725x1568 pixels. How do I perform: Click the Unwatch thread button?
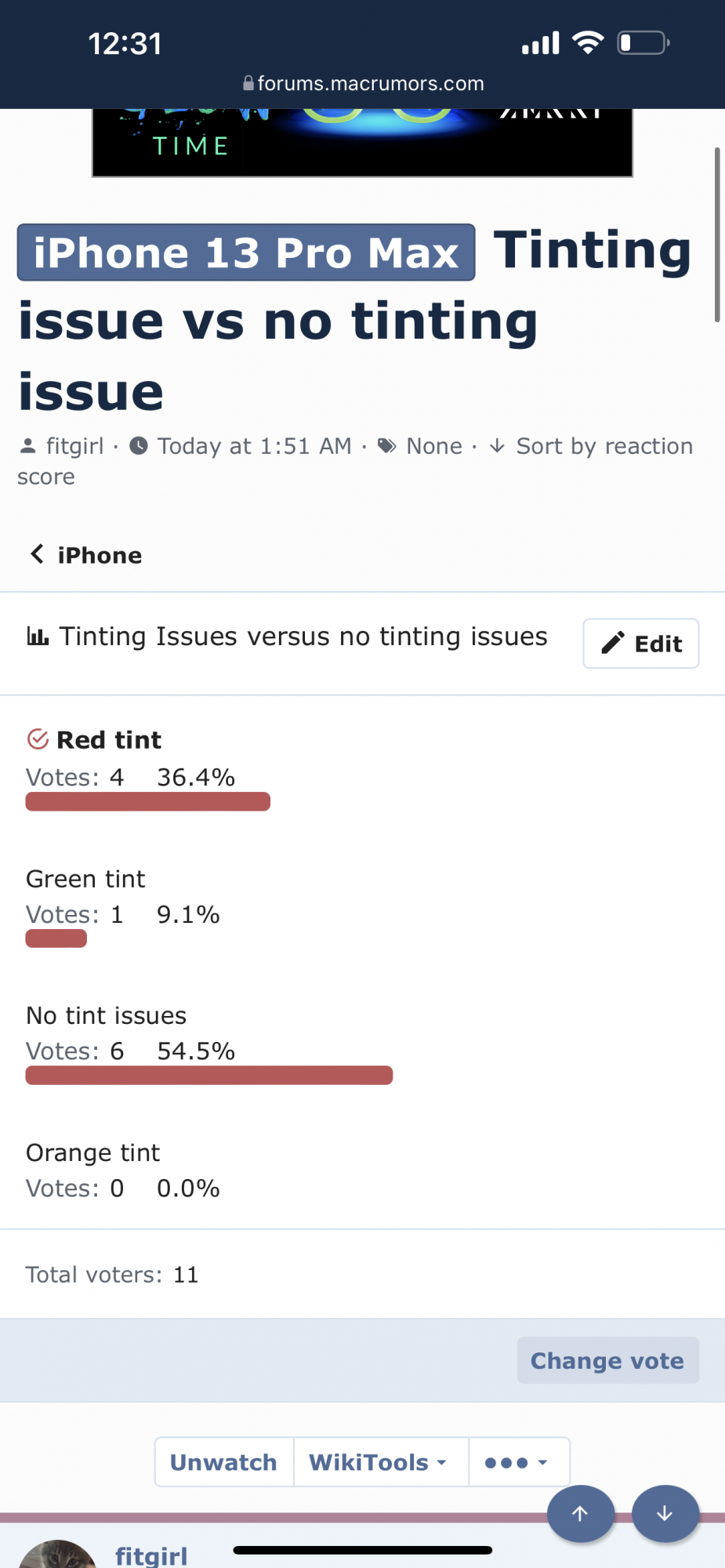point(223,1462)
